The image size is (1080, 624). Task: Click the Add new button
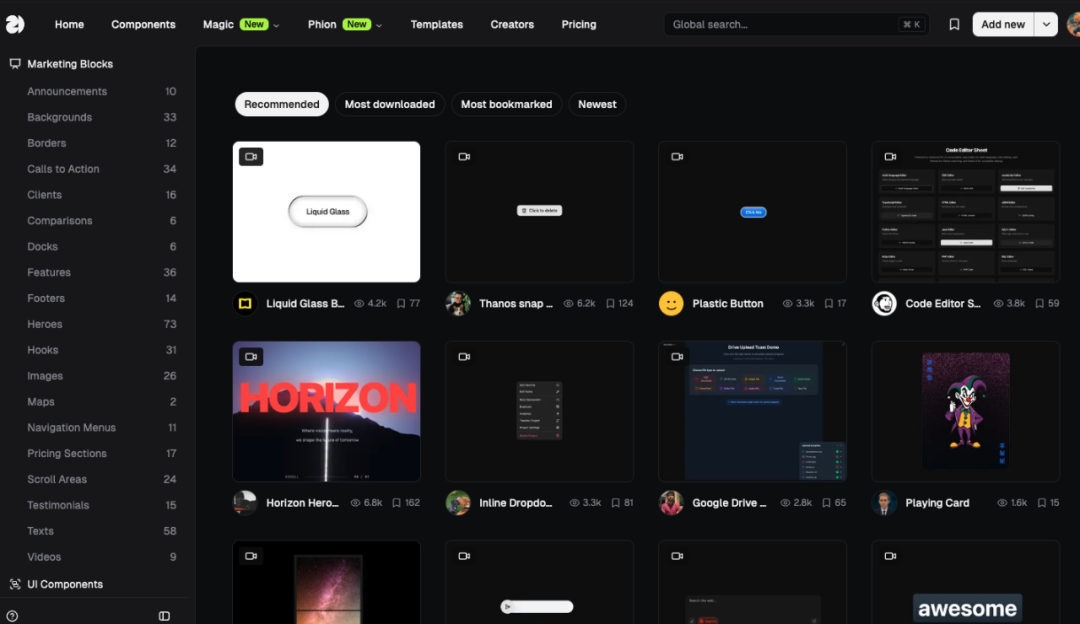pos(1003,24)
